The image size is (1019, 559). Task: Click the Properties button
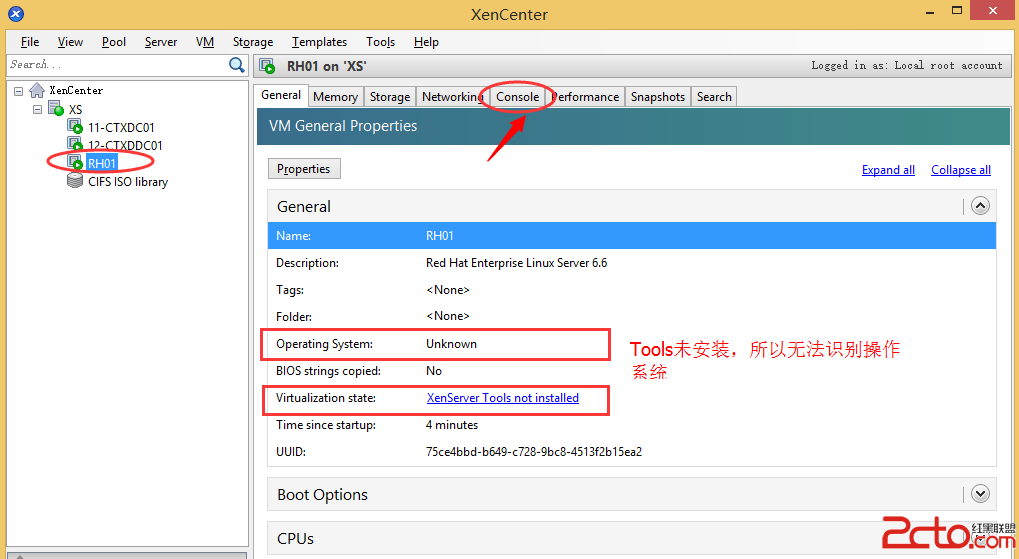point(303,168)
